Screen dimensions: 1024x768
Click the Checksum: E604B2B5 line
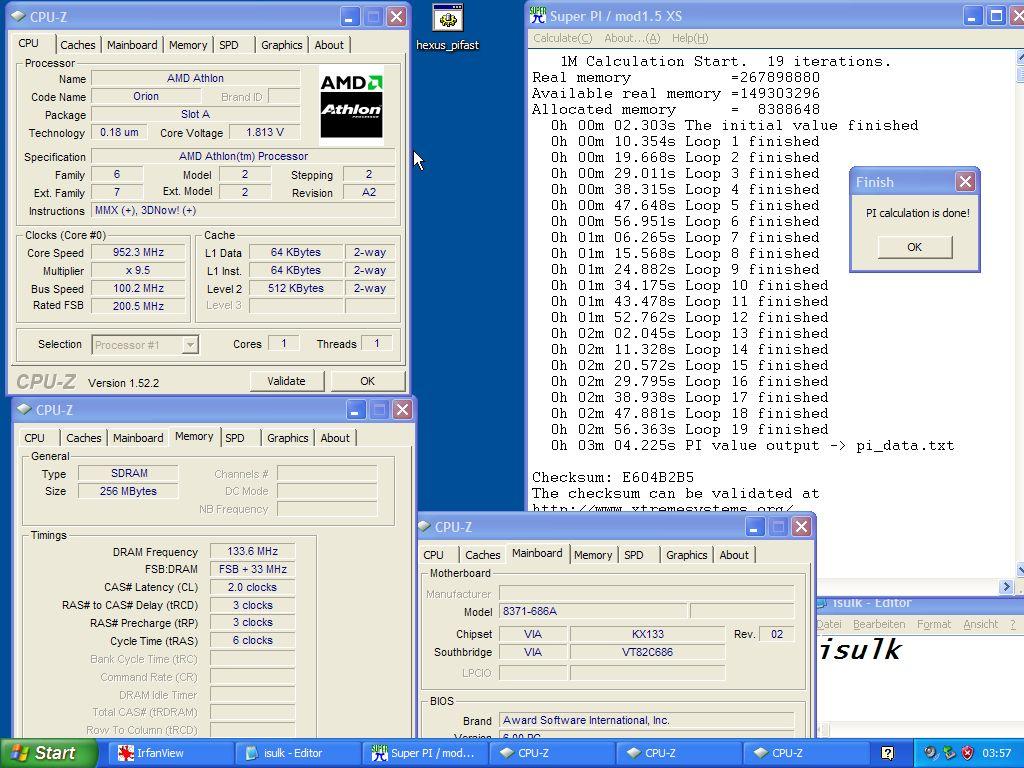point(613,477)
